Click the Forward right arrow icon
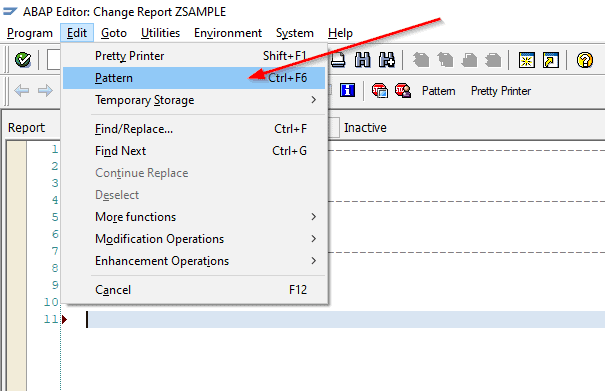The width and height of the screenshot is (605, 391). pyautogui.click(x=45, y=91)
